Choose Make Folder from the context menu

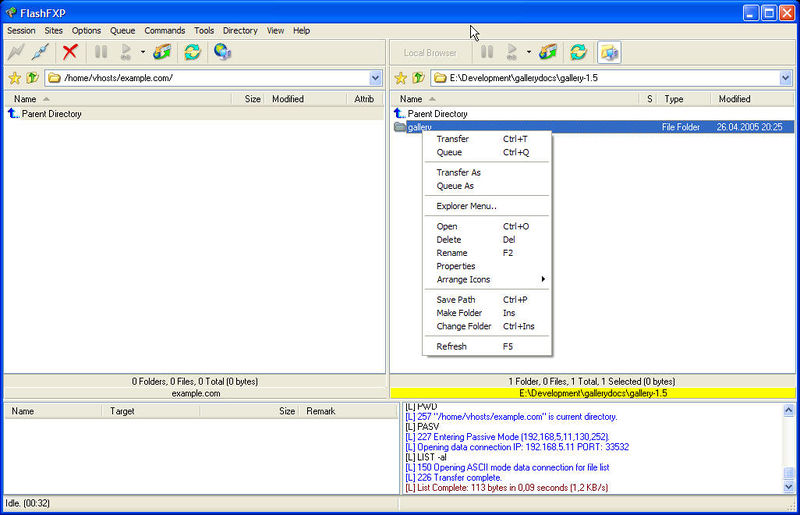pyautogui.click(x=487, y=313)
